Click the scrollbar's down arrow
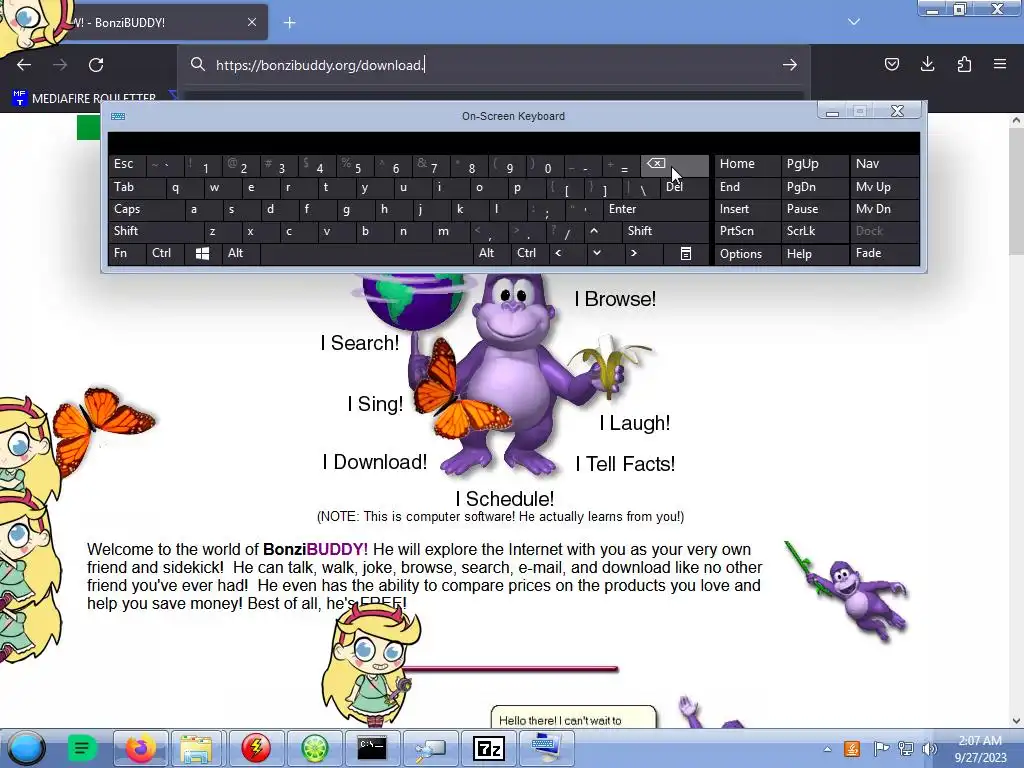Image resolution: width=1024 pixels, height=768 pixels. tap(1016, 721)
